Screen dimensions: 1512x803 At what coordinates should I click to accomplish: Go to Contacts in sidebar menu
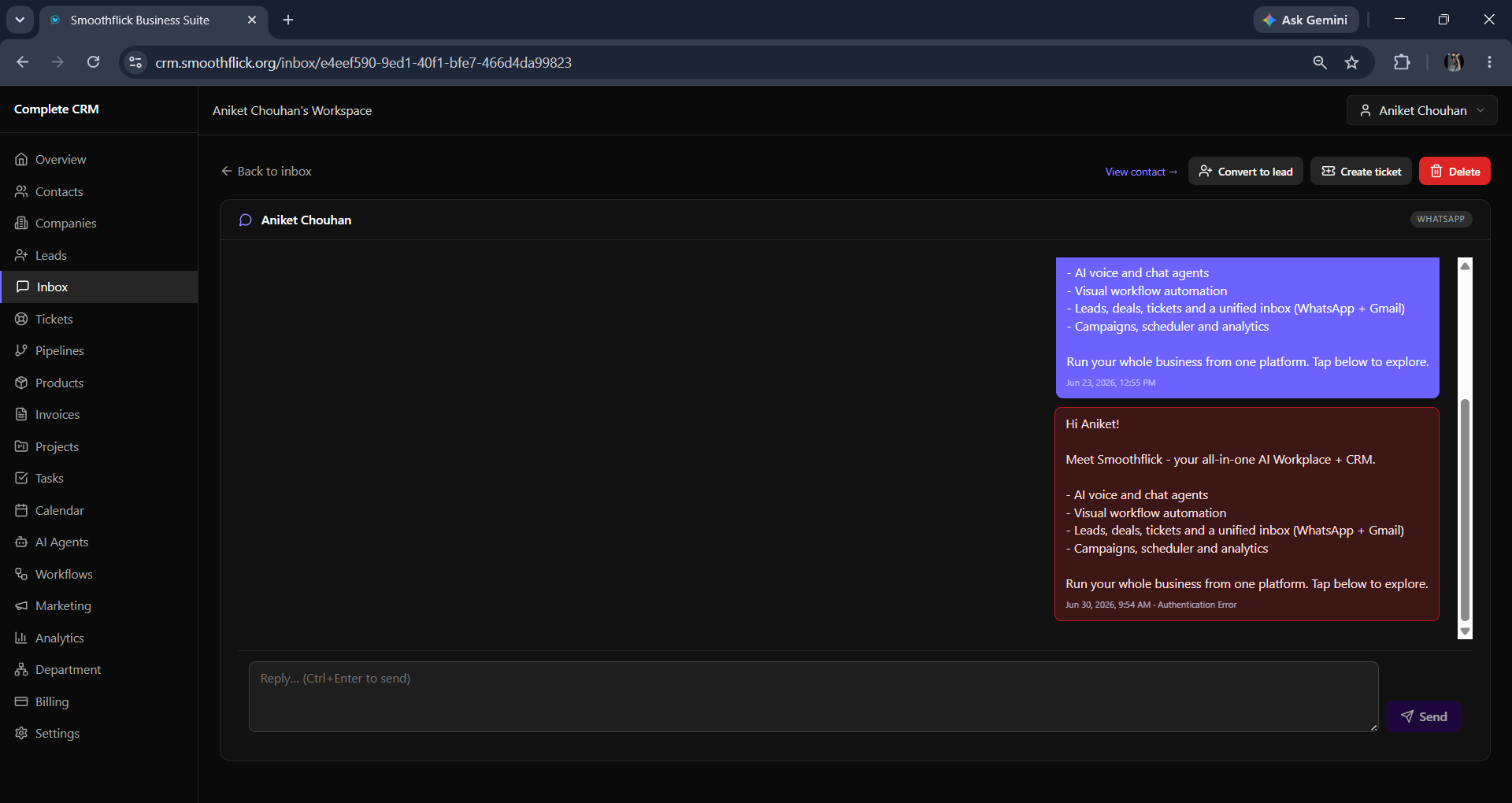(99, 191)
